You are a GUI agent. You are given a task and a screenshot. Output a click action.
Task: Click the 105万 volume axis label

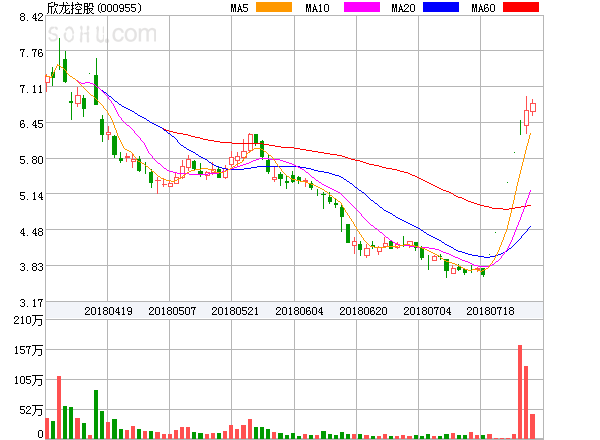tap(28, 380)
